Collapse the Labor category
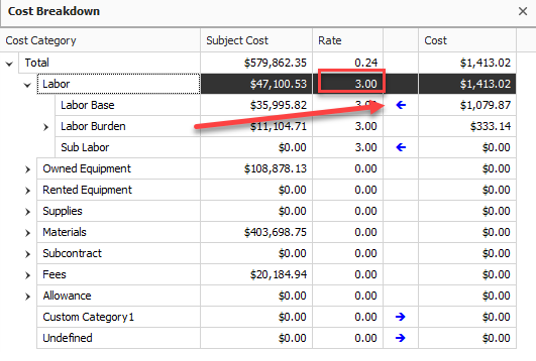The height and width of the screenshot is (361, 536). click(x=27, y=85)
